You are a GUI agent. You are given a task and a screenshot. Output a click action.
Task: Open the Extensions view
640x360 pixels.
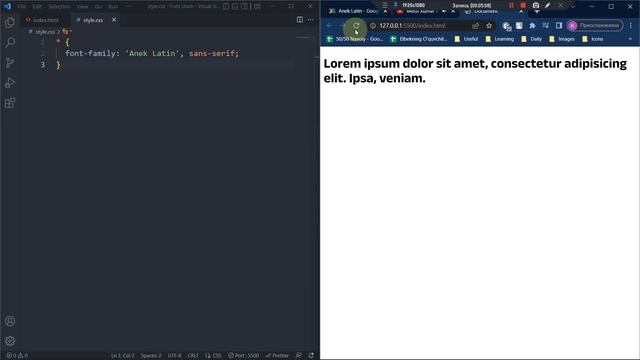(10, 103)
